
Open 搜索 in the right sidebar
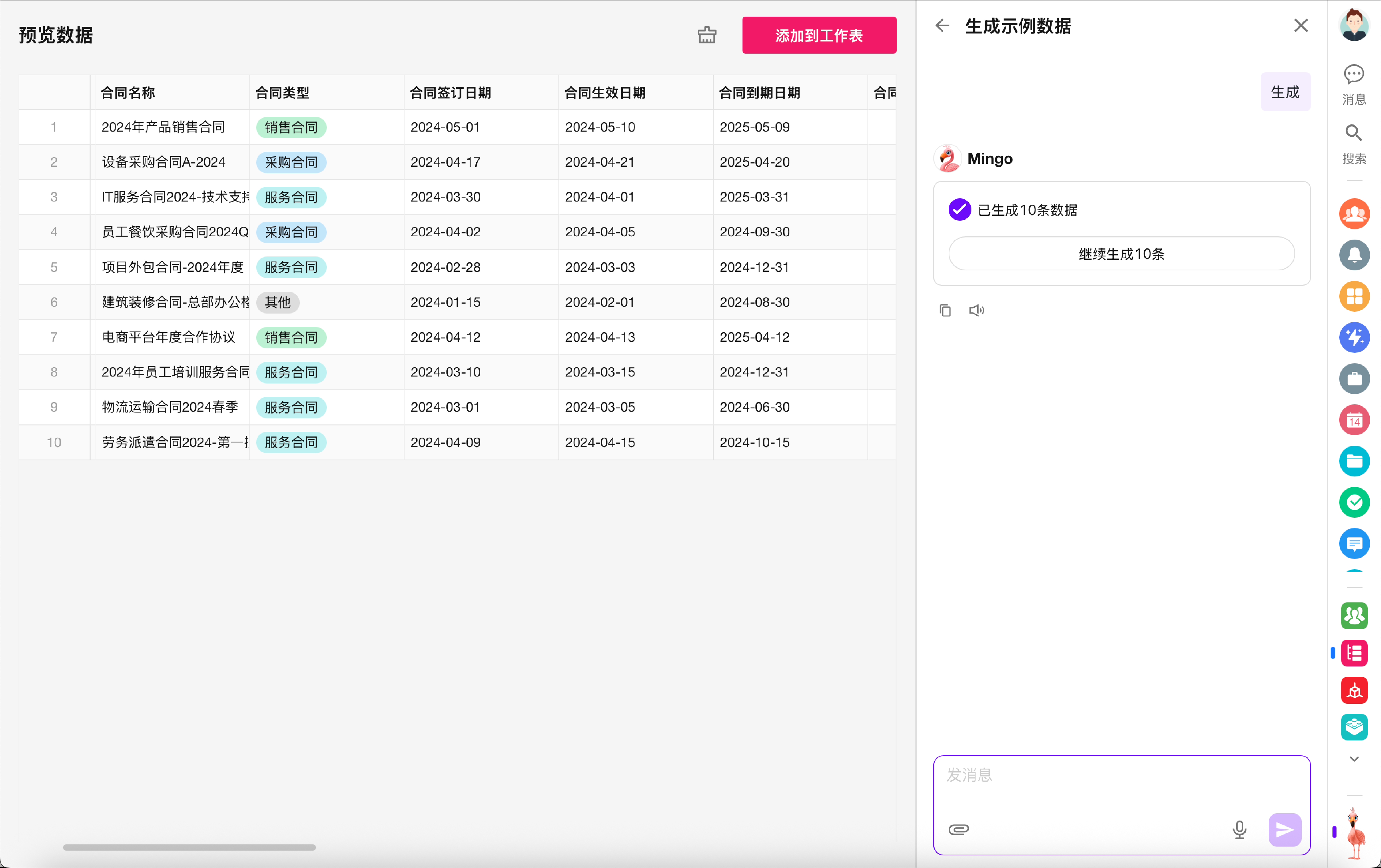point(1353,144)
